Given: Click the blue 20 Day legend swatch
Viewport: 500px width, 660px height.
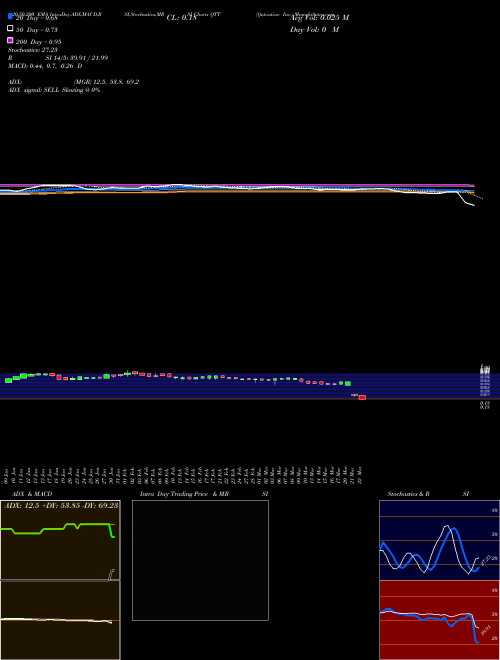Looking at the screenshot, I should (x=10, y=16).
